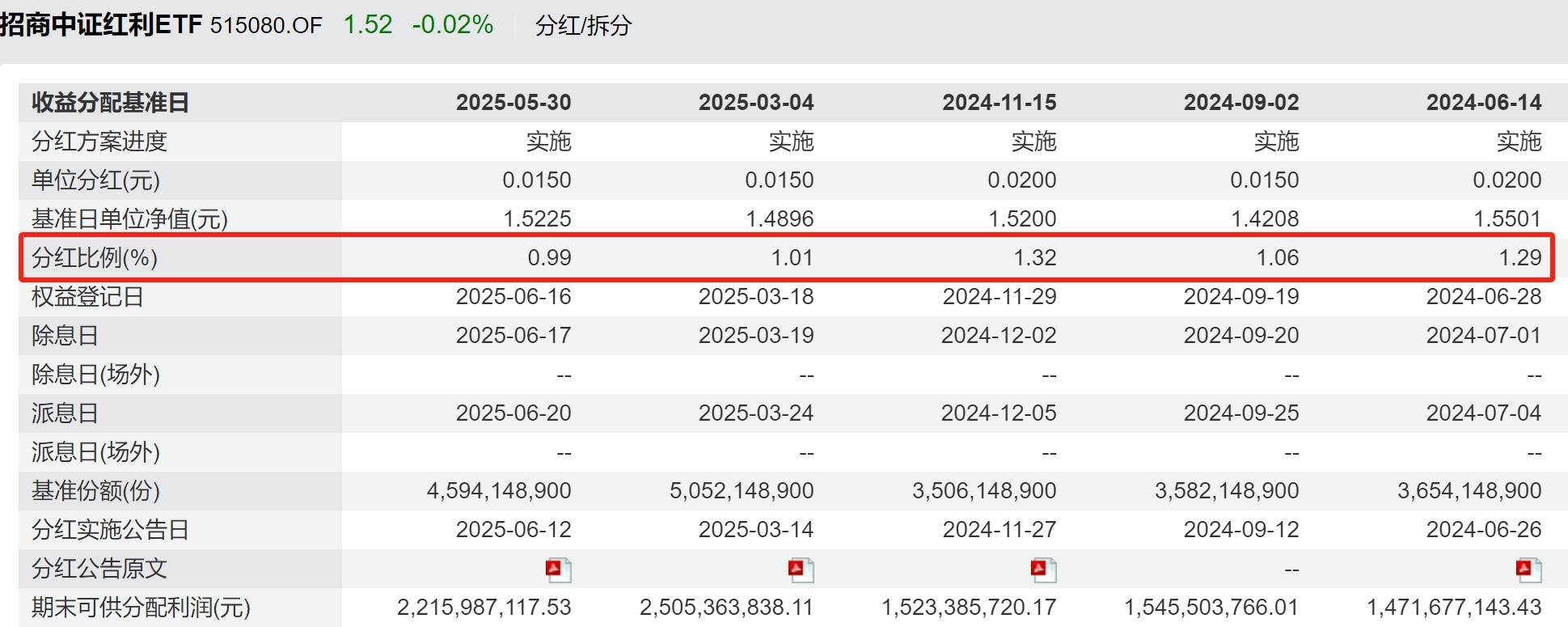Click the 期末可供分配利润(元) row label
This screenshot has width=1568, height=627.
point(141,608)
